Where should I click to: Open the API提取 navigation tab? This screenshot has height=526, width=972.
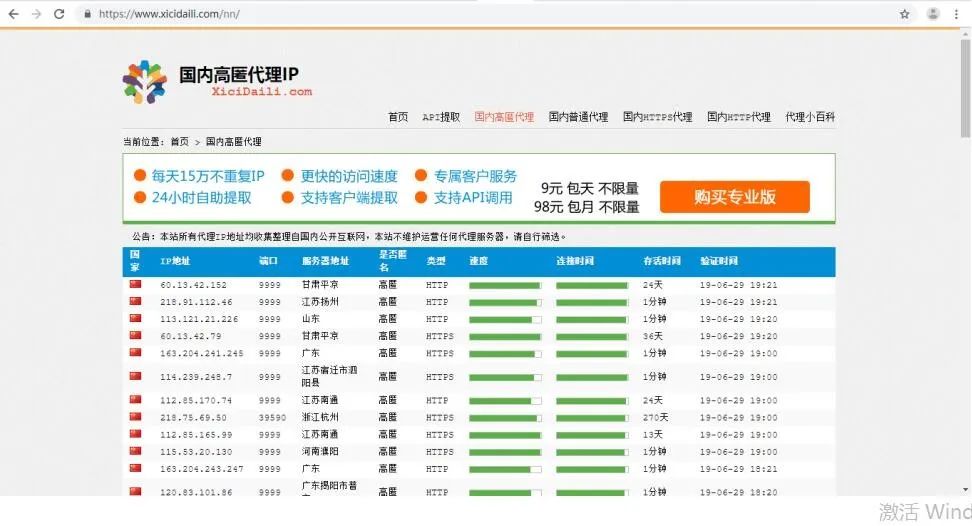tap(441, 116)
